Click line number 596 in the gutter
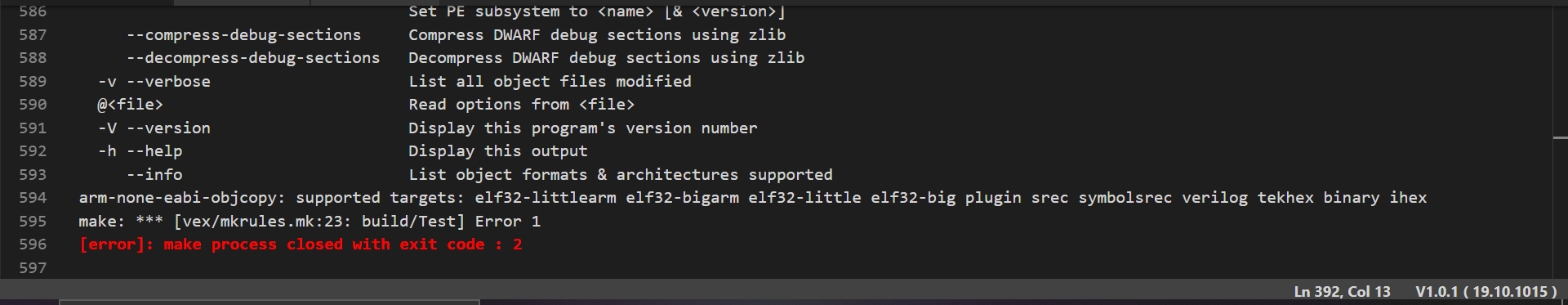 pos(33,244)
